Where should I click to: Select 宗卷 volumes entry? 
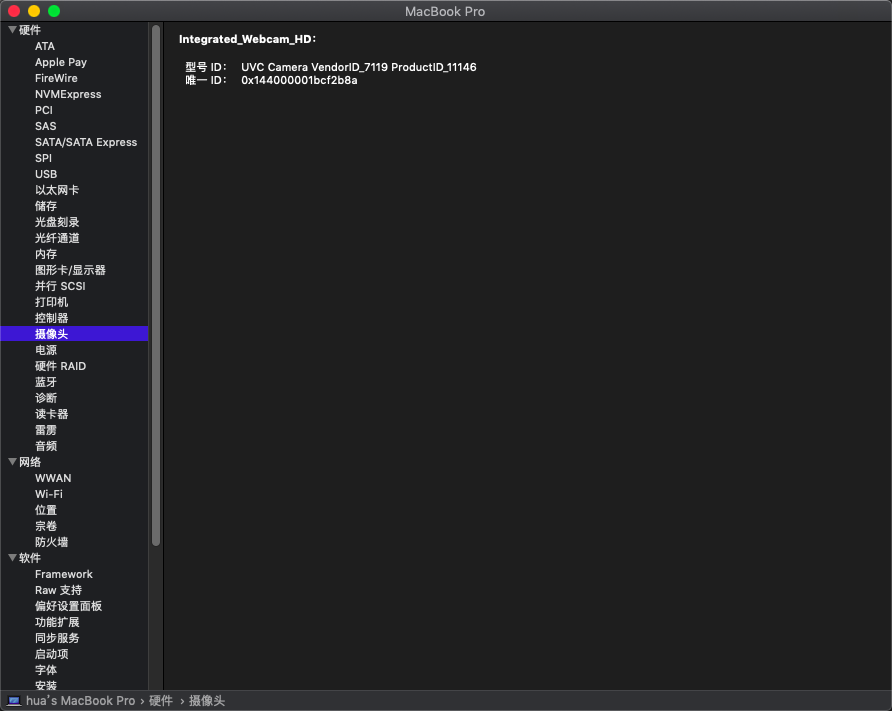[46, 526]
